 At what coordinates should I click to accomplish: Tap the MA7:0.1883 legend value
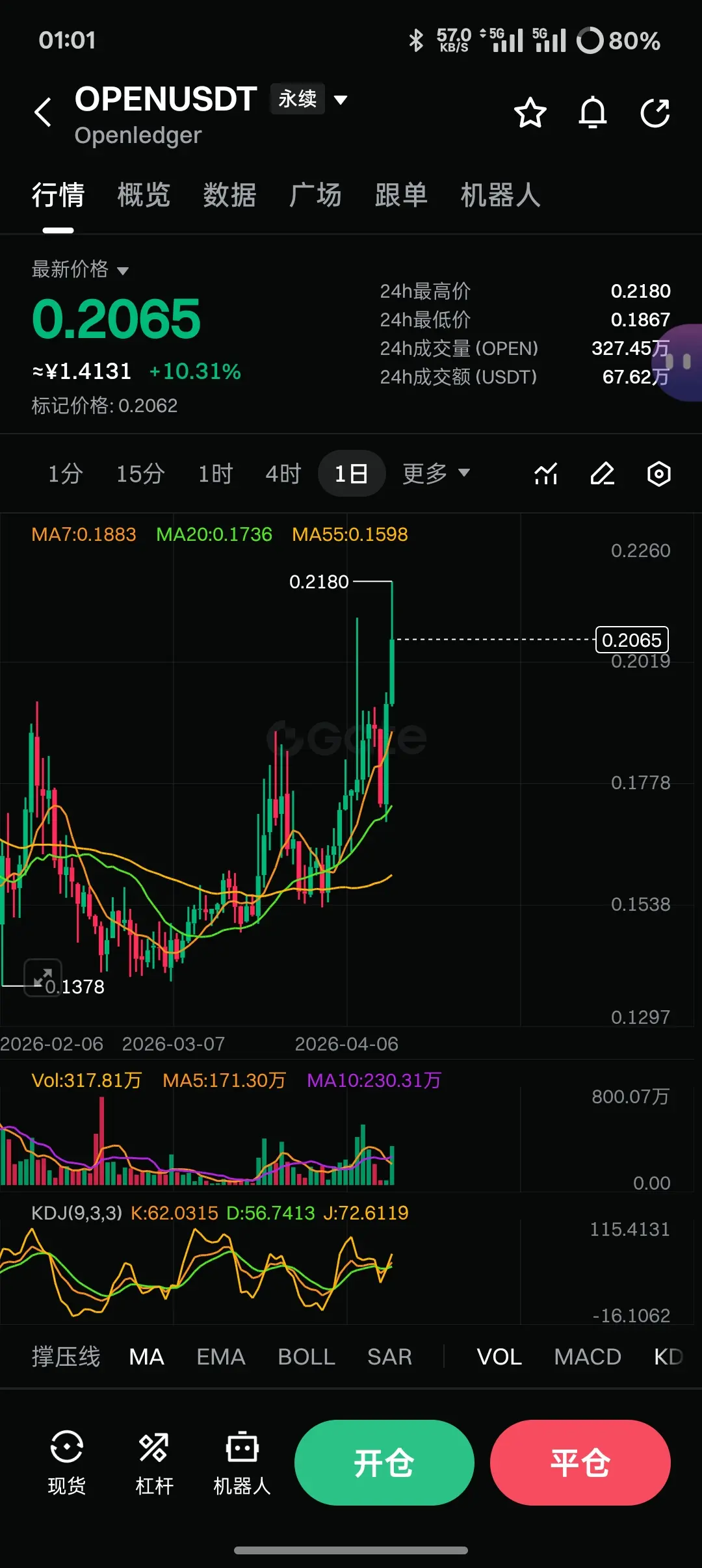[84, 534]
